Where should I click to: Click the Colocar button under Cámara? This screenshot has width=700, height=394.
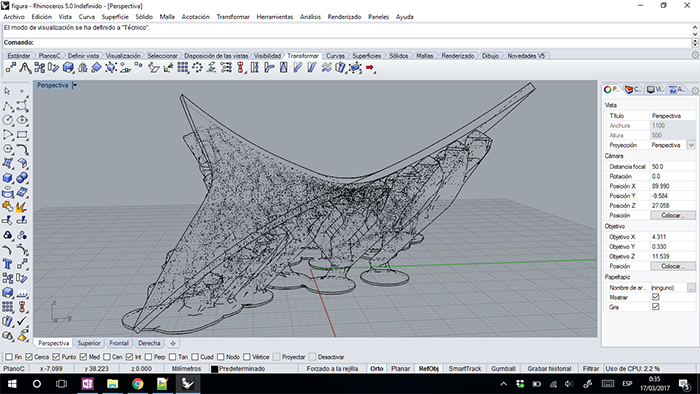coord(673,216)
